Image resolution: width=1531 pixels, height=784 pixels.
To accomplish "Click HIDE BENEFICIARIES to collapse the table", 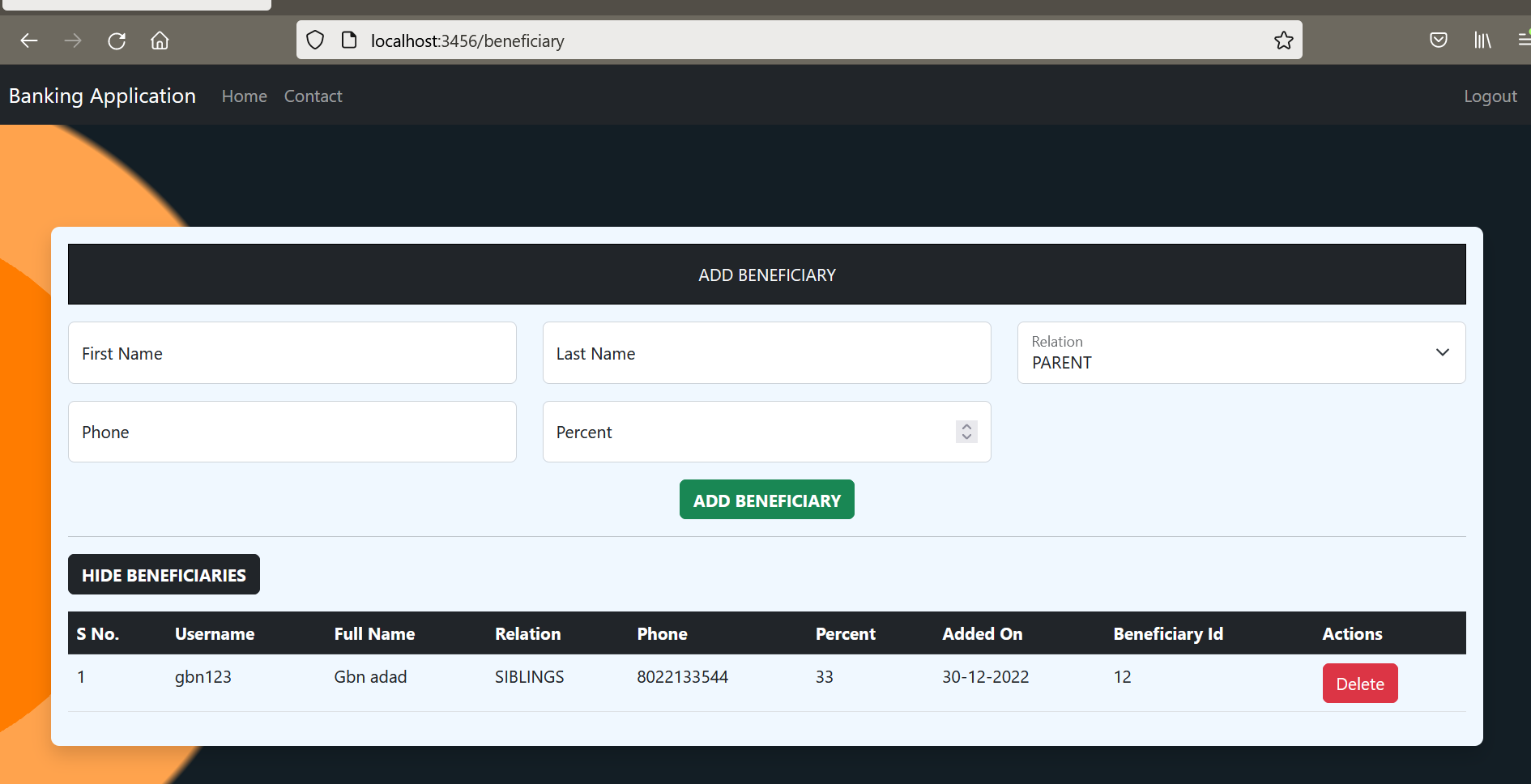I will [x=164, y=574].
